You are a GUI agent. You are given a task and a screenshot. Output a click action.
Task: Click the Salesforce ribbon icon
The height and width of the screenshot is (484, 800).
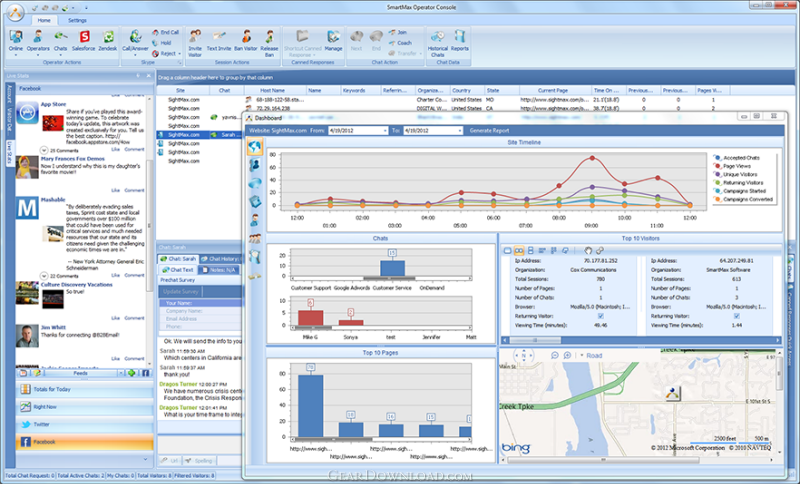(84, 41)
